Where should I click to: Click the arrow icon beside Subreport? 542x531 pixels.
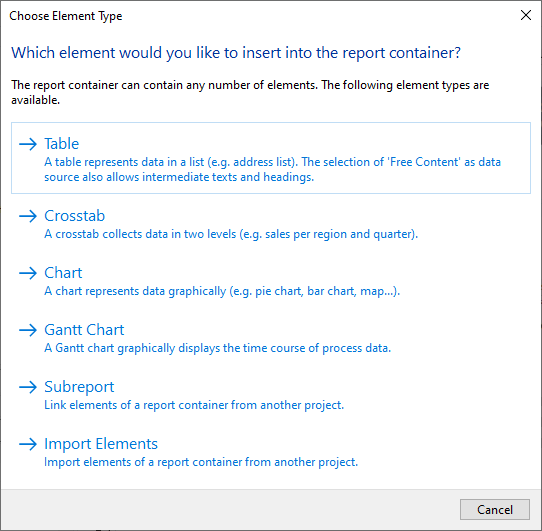(x=28, y=387)
